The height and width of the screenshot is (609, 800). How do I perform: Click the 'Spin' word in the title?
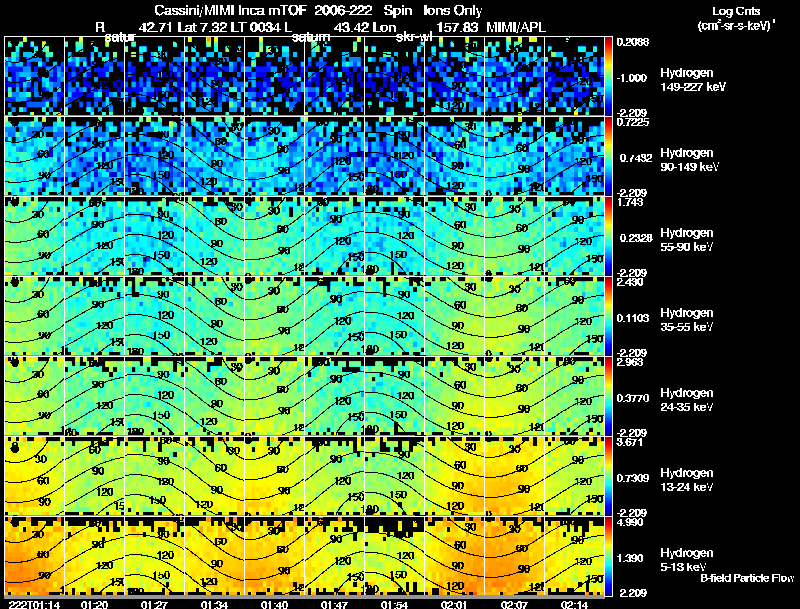[x=397, y=10]
